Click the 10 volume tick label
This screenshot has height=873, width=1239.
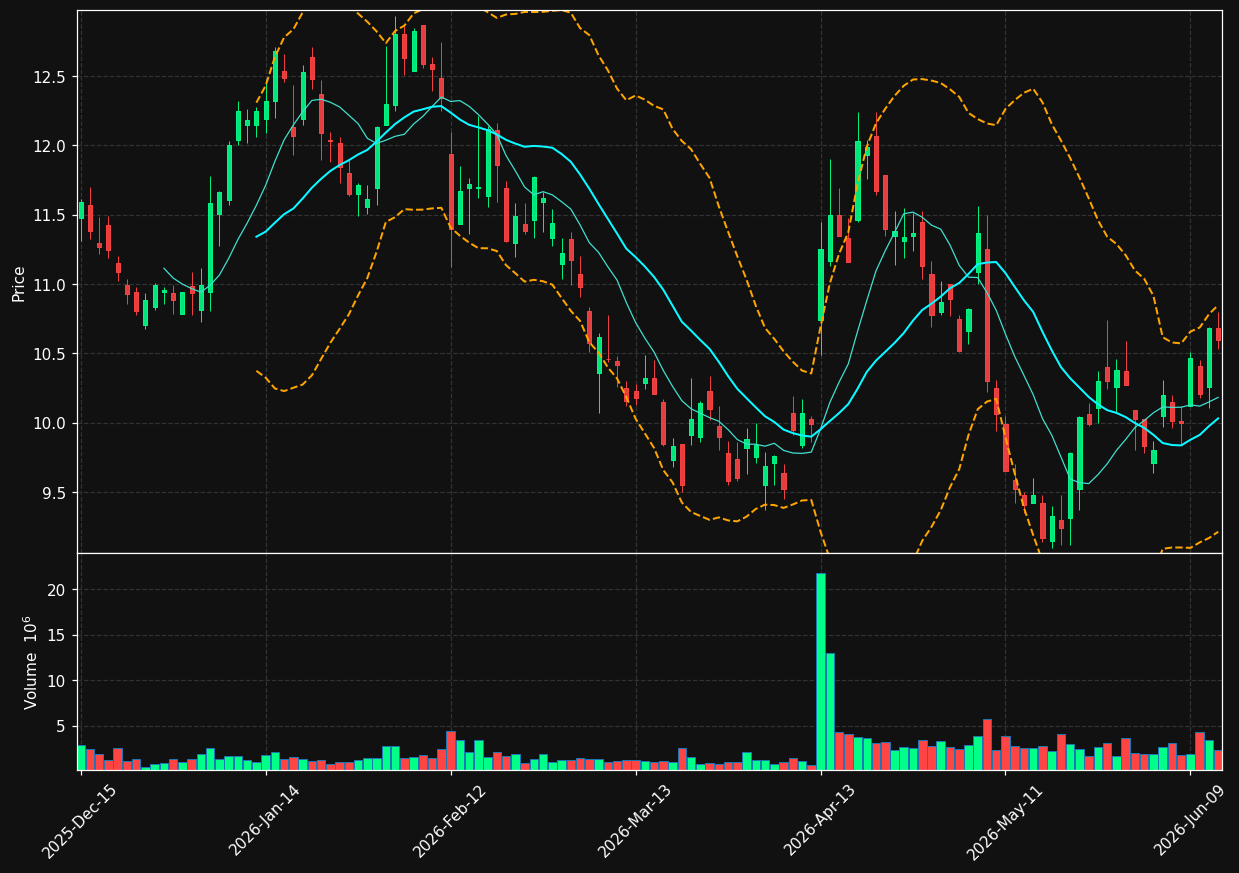pyautogui.click(x=59, y=681)
